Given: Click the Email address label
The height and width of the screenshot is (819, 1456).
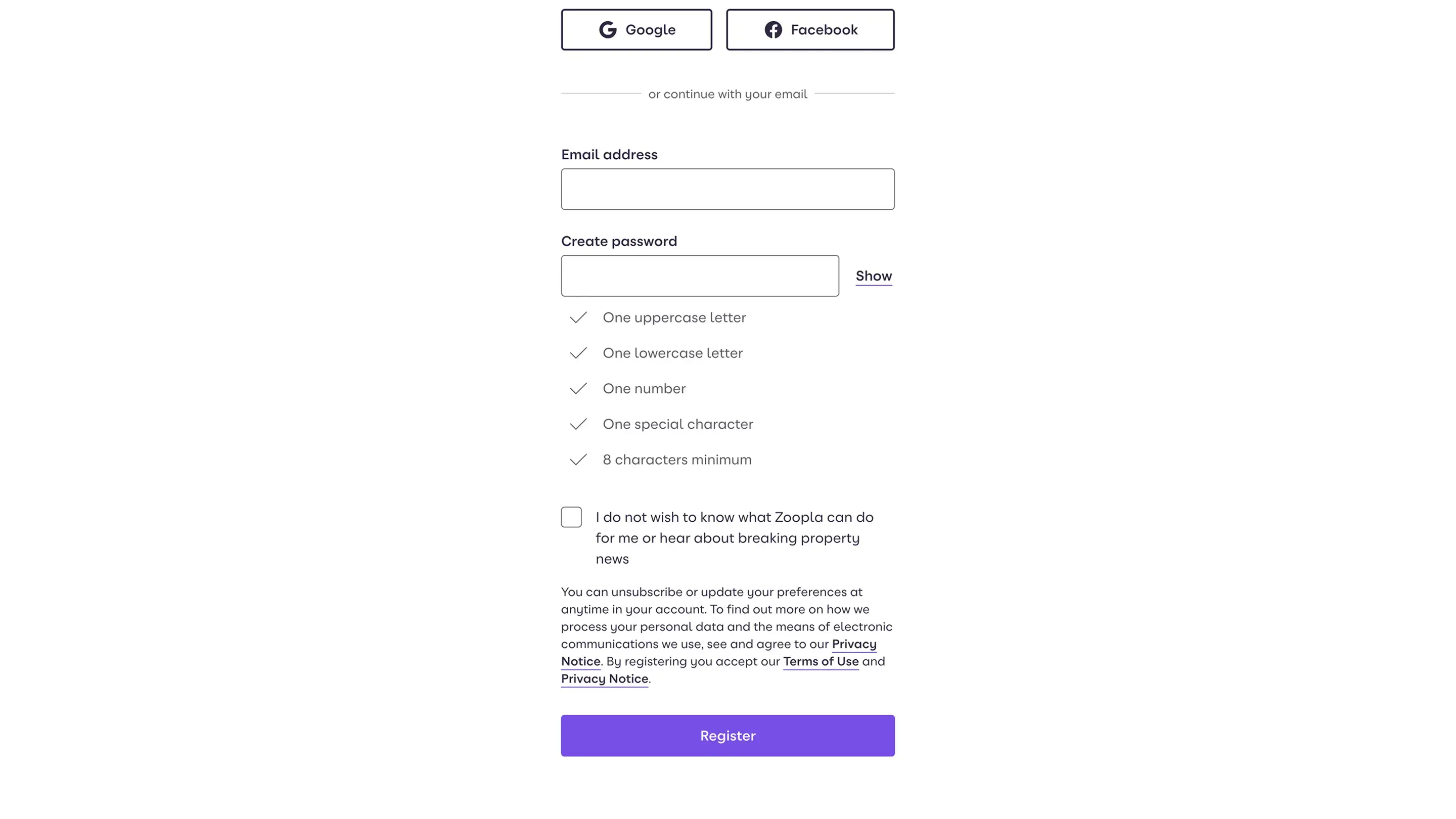Looking at the screenshot, I should pos(609,155).
